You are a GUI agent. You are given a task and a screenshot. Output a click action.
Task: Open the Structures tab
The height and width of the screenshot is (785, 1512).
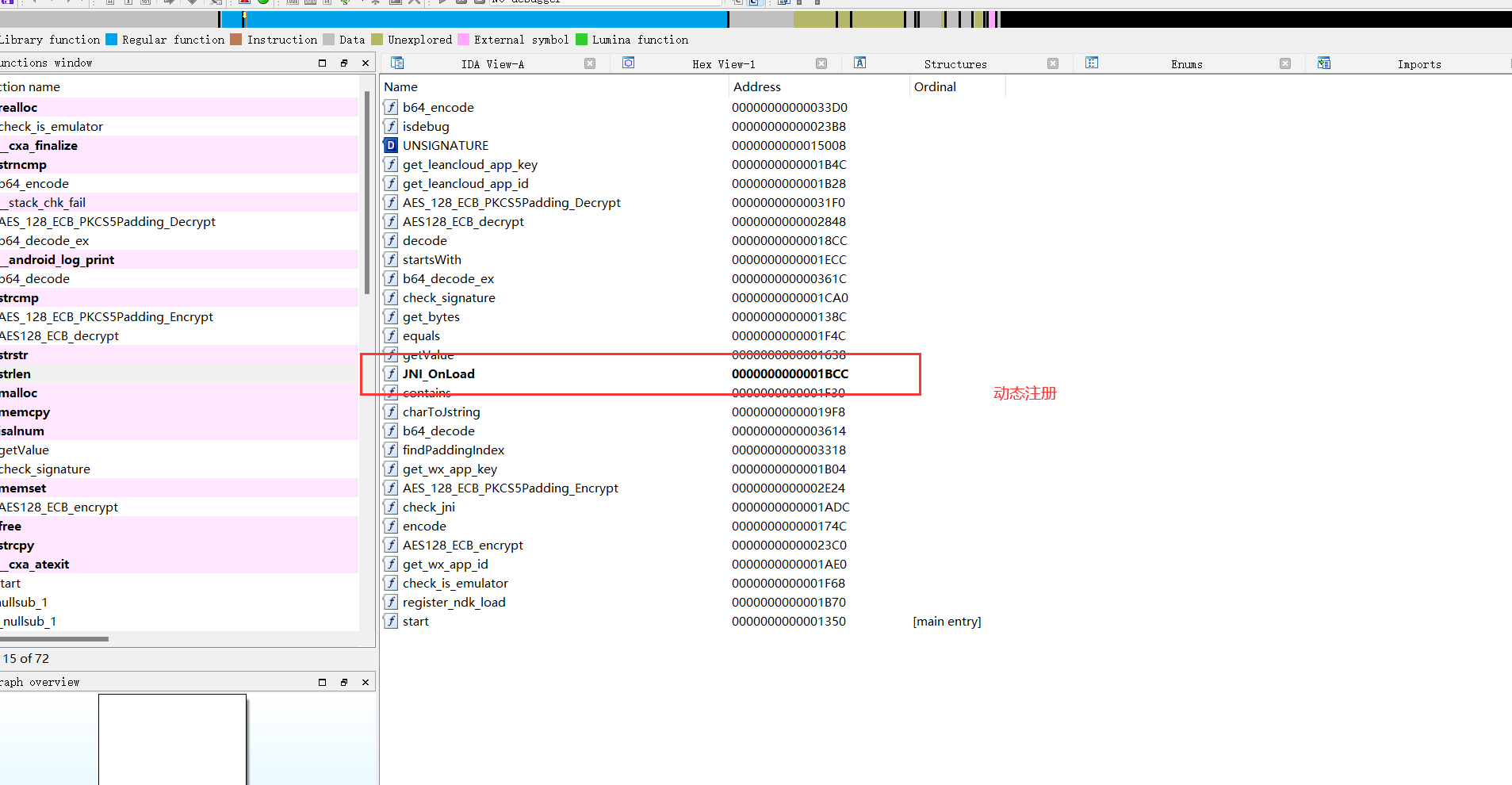pyautogui.click(x=955, y=64)
